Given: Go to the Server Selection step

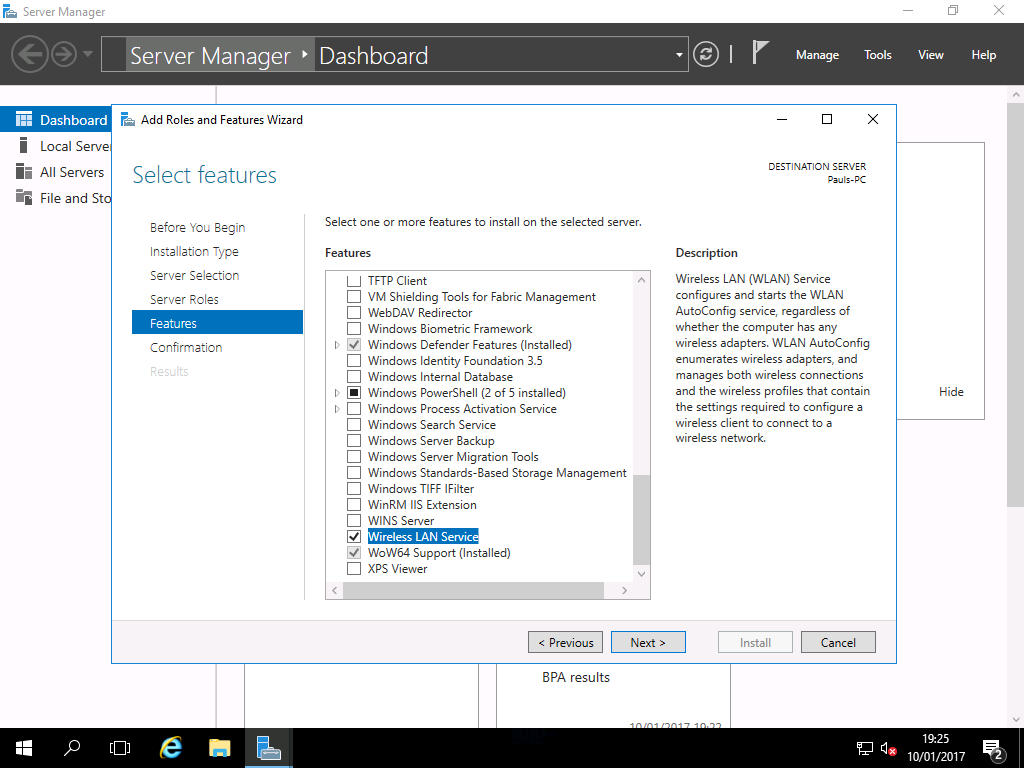Looking at the screenshot, I should (195, 276).
